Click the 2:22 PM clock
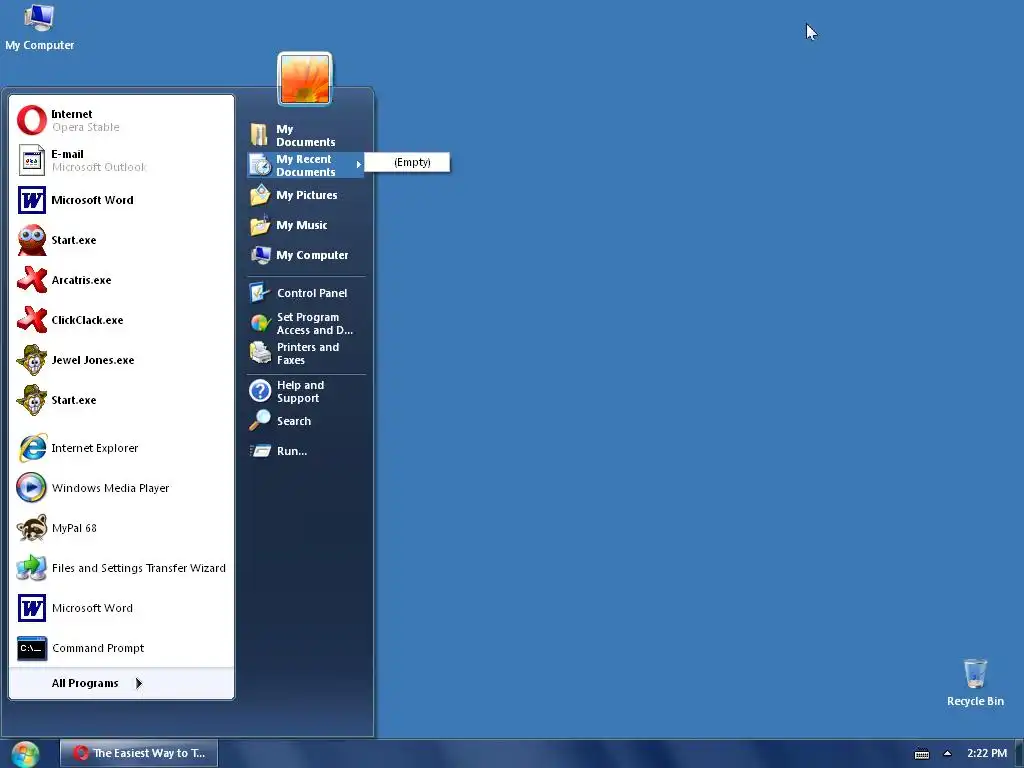 (987, 753)
